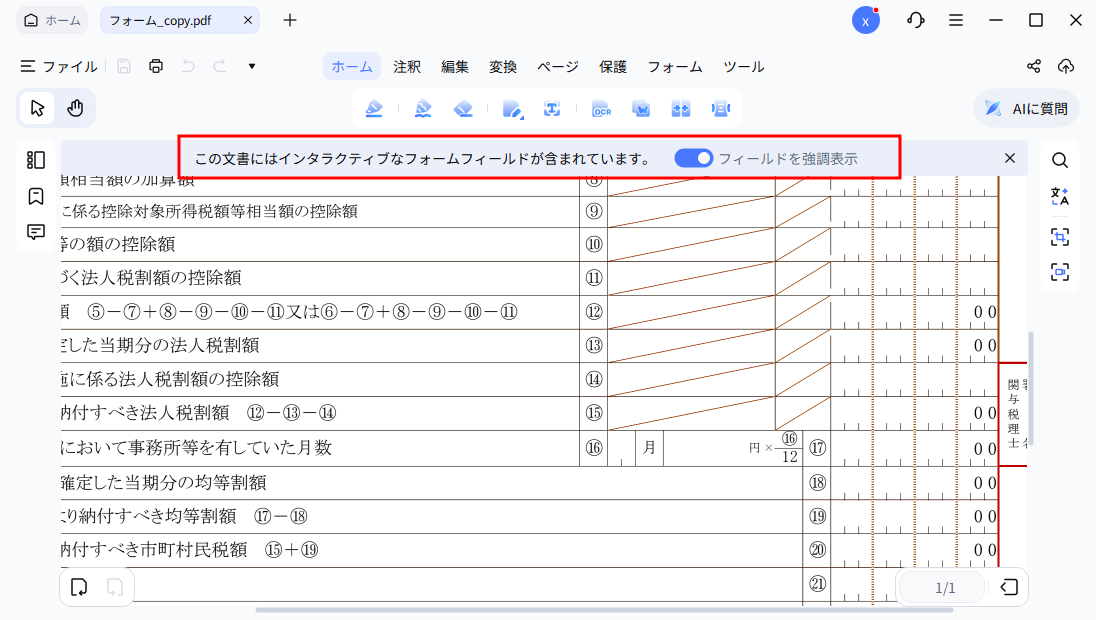Expand the undo/redo options arrow

pyautogui.click(x=251, y=66)
